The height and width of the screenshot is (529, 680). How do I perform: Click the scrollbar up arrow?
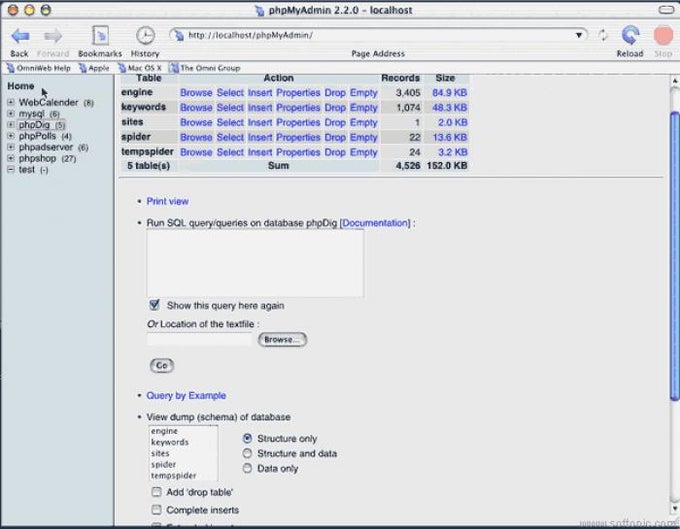(x=674, y=81)
